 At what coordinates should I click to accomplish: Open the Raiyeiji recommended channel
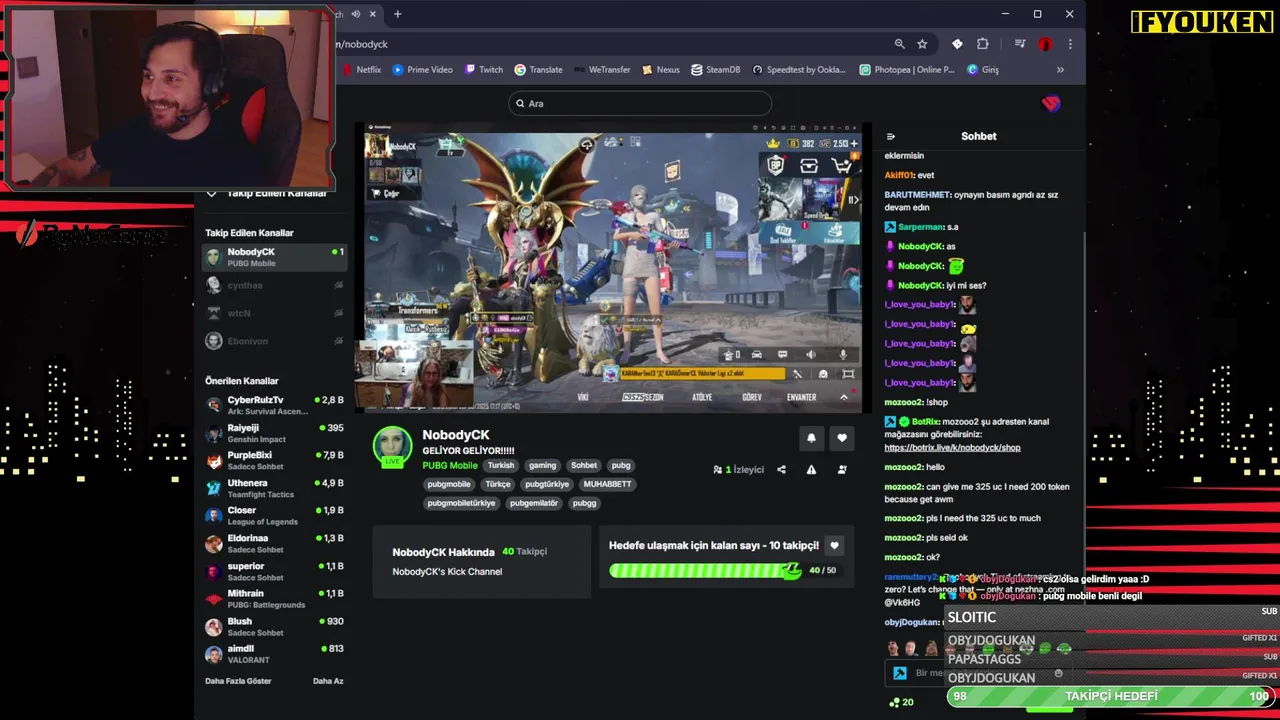274,433
